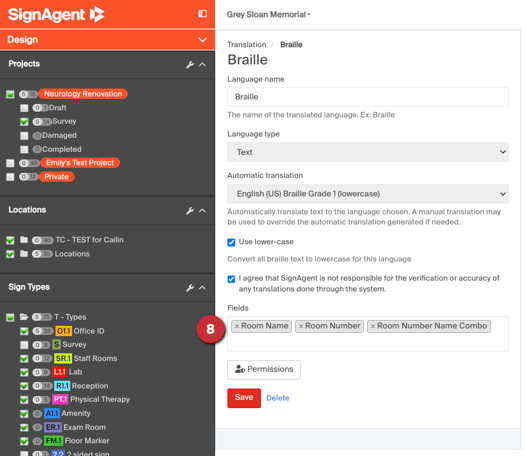Click the PT.1 Physical Therapy badge
526x456 pixels.
click(x=60, y=399)
